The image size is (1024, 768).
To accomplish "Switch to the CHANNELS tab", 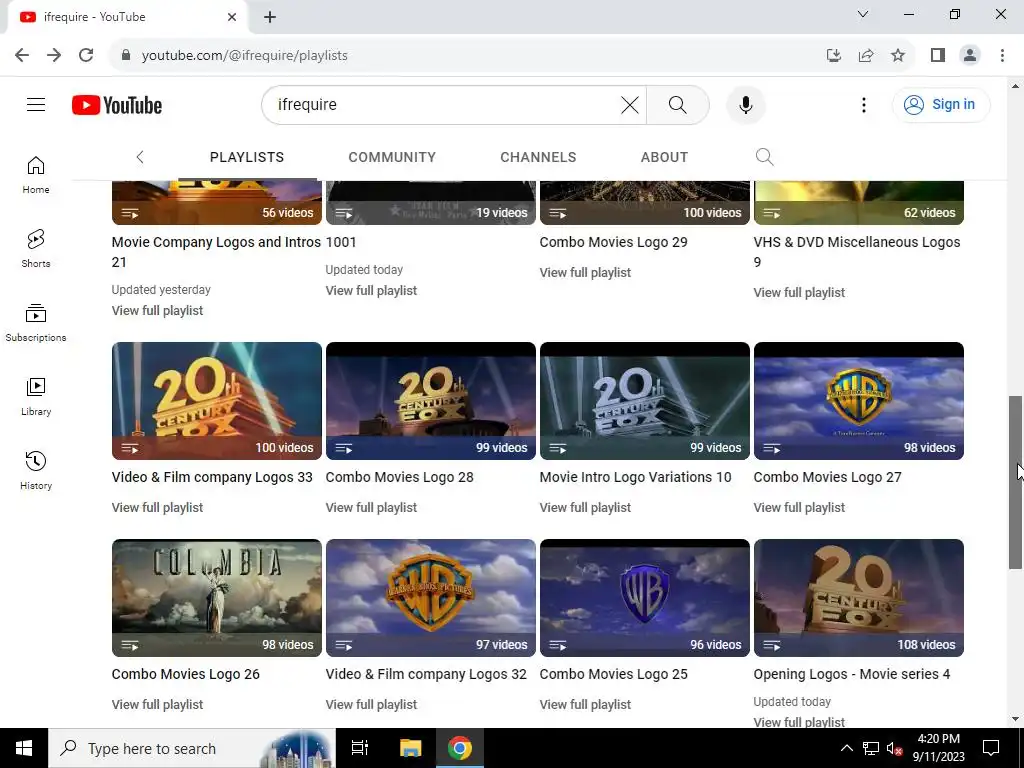I will tap(538, 157).
